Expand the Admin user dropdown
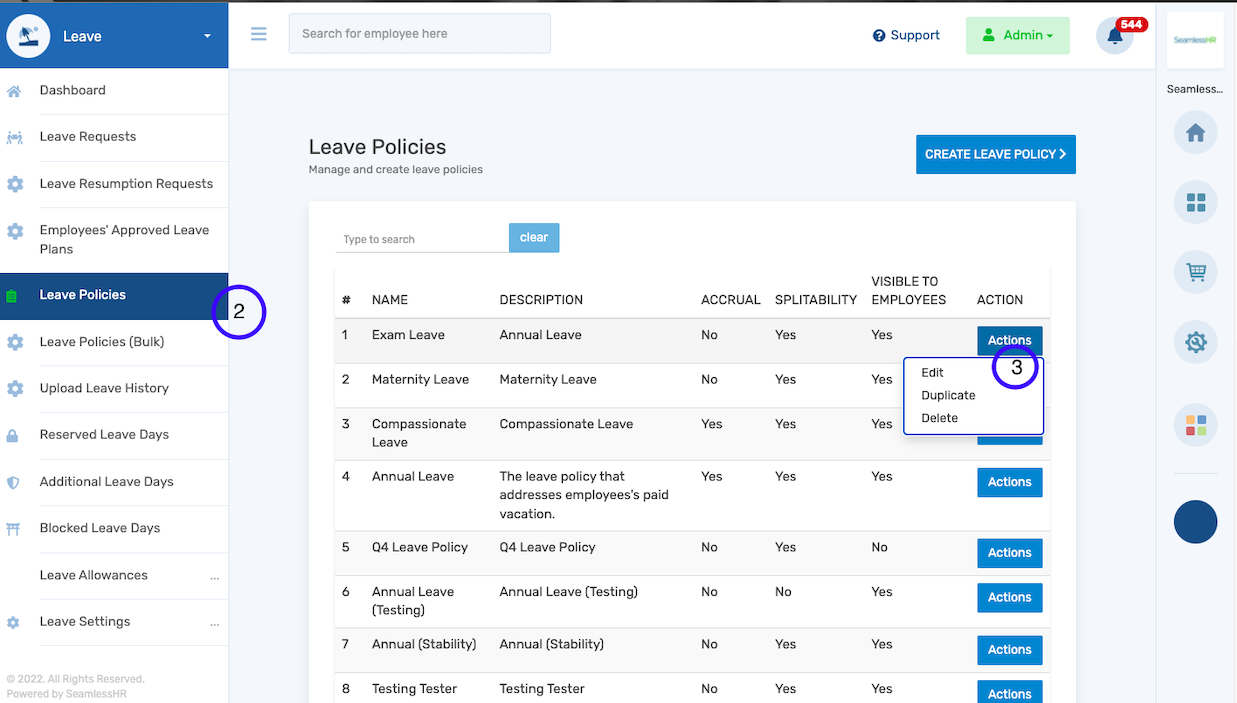The image size is (1237, 703). (x=1017, y=35)
